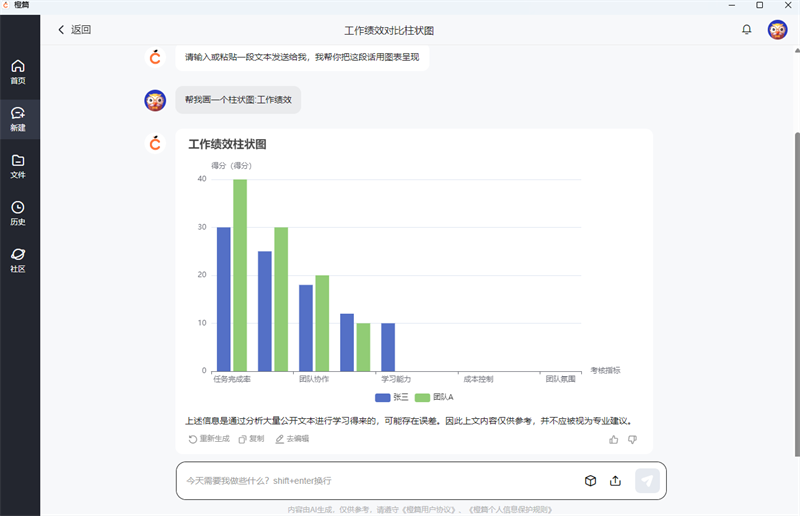This screenshot has width=800, height=516.
Task: Toggle 张三 series in chart legend
Action: (x=389, y=397)
